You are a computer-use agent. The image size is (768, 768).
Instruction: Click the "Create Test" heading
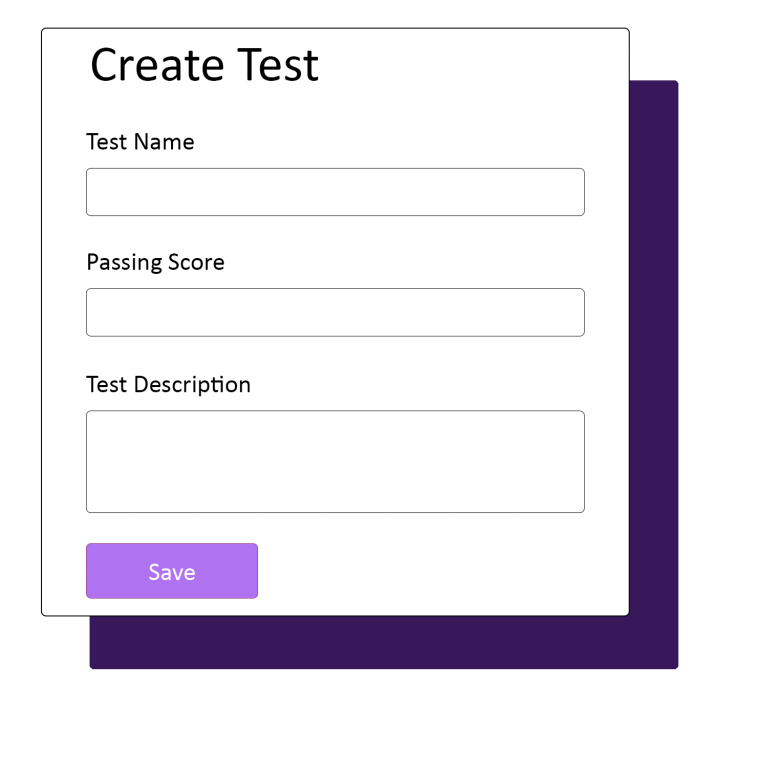pyautogui.click(x=205, y=65)
